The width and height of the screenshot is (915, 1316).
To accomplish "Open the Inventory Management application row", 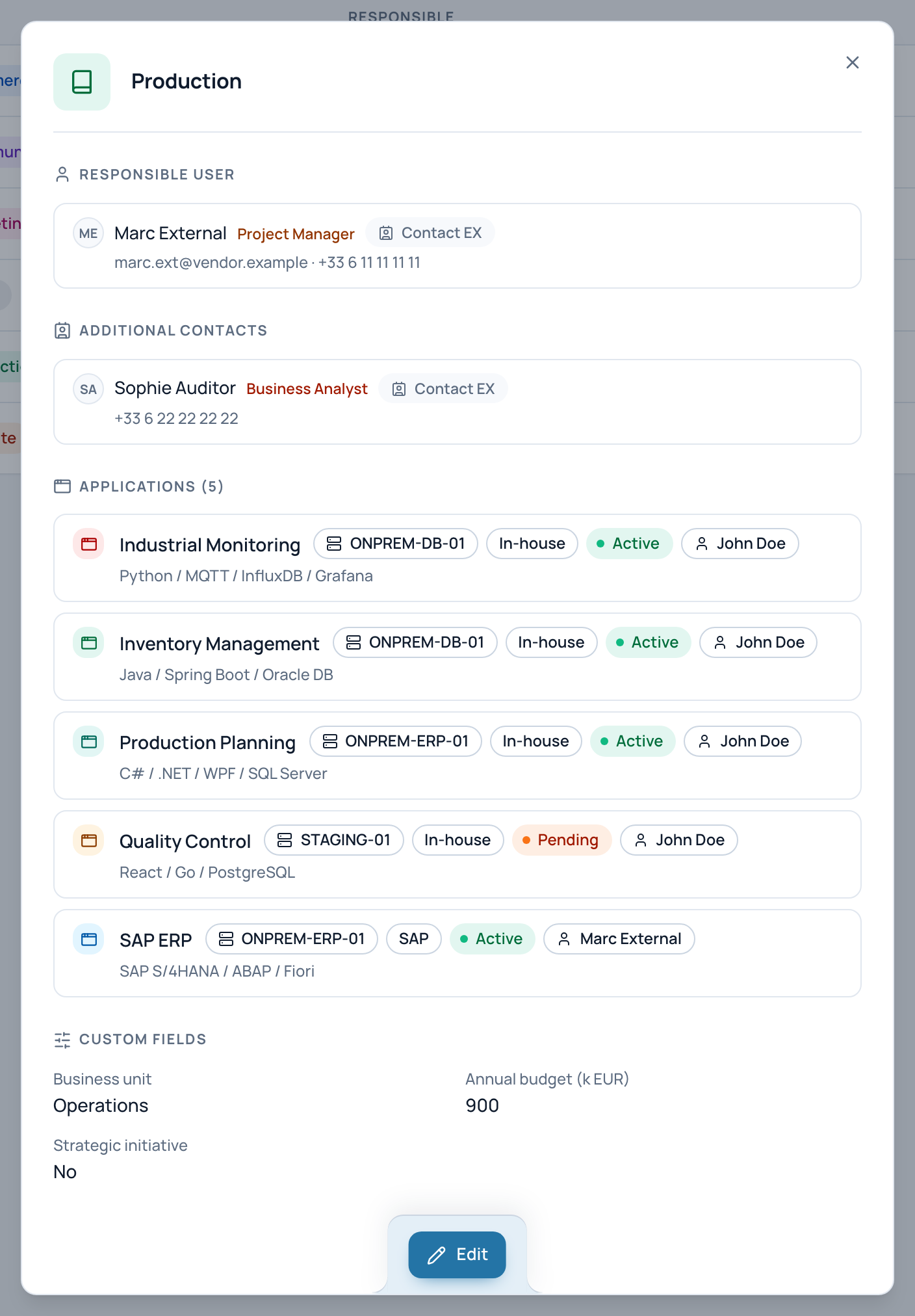I will pos(457,657).
